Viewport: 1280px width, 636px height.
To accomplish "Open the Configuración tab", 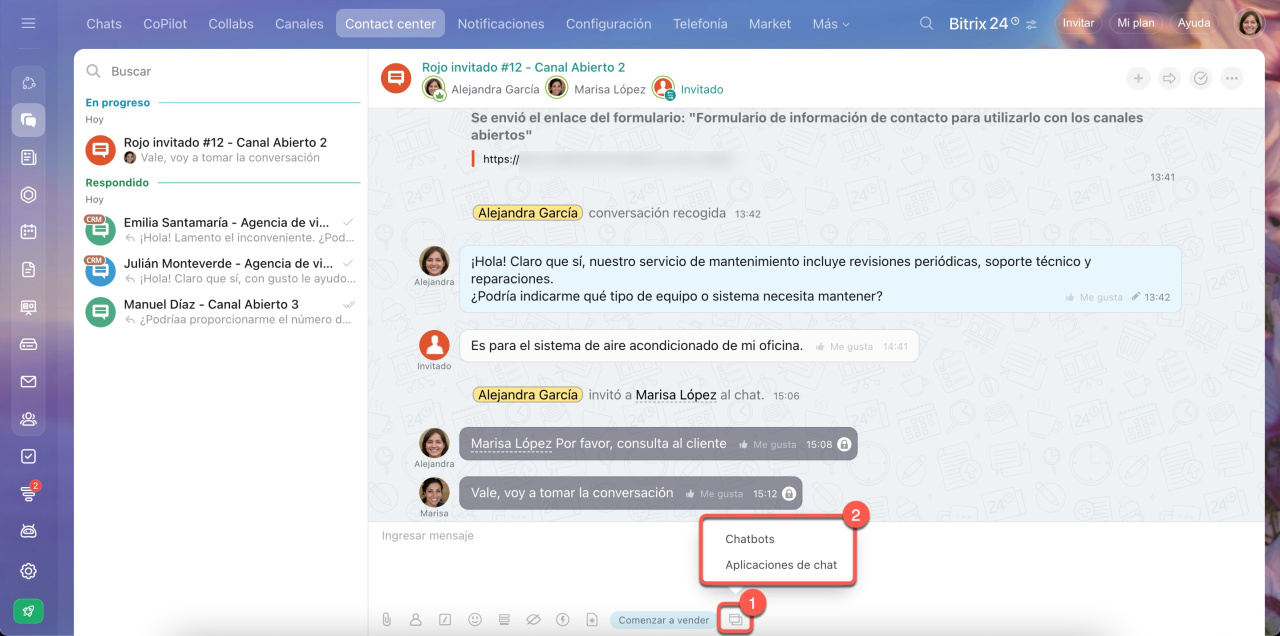I will (x=608, y=23).
